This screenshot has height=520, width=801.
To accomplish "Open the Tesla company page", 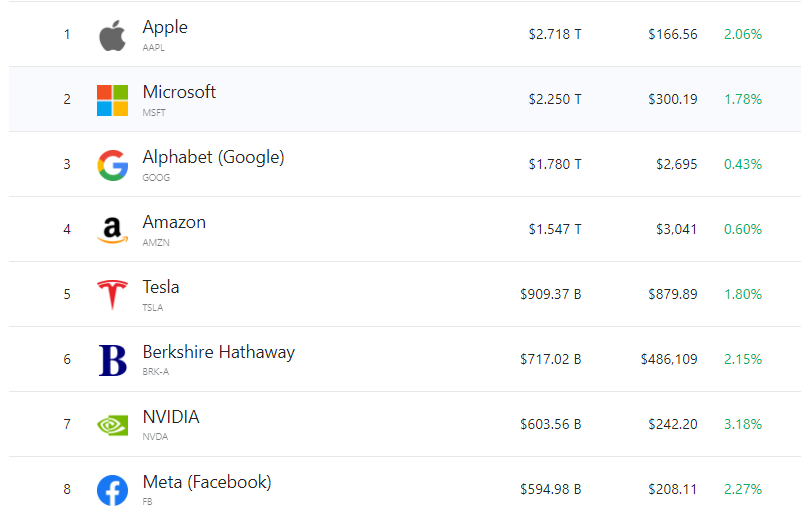I will coord(161,287).
